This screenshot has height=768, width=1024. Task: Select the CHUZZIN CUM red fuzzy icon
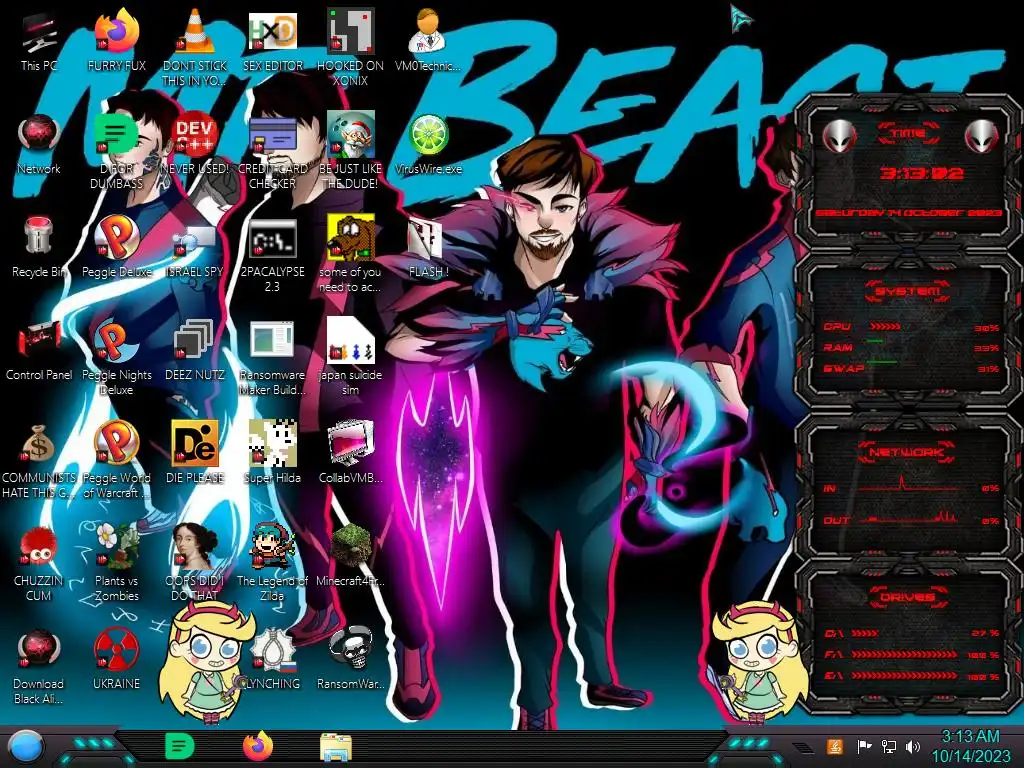click(x=39, y=564)
